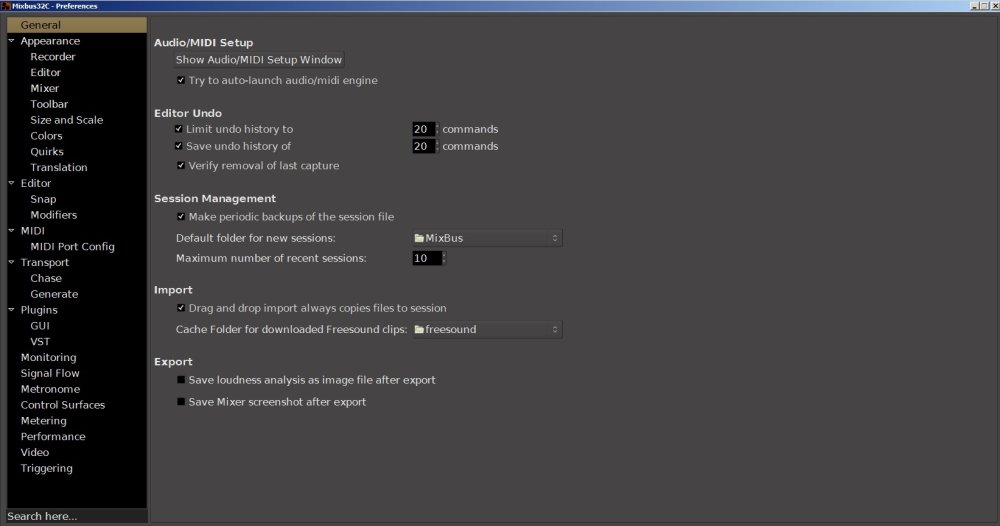1000x526 pixels.
Task: Open the Snap preferences page
Action: click(x=43, y=199)
